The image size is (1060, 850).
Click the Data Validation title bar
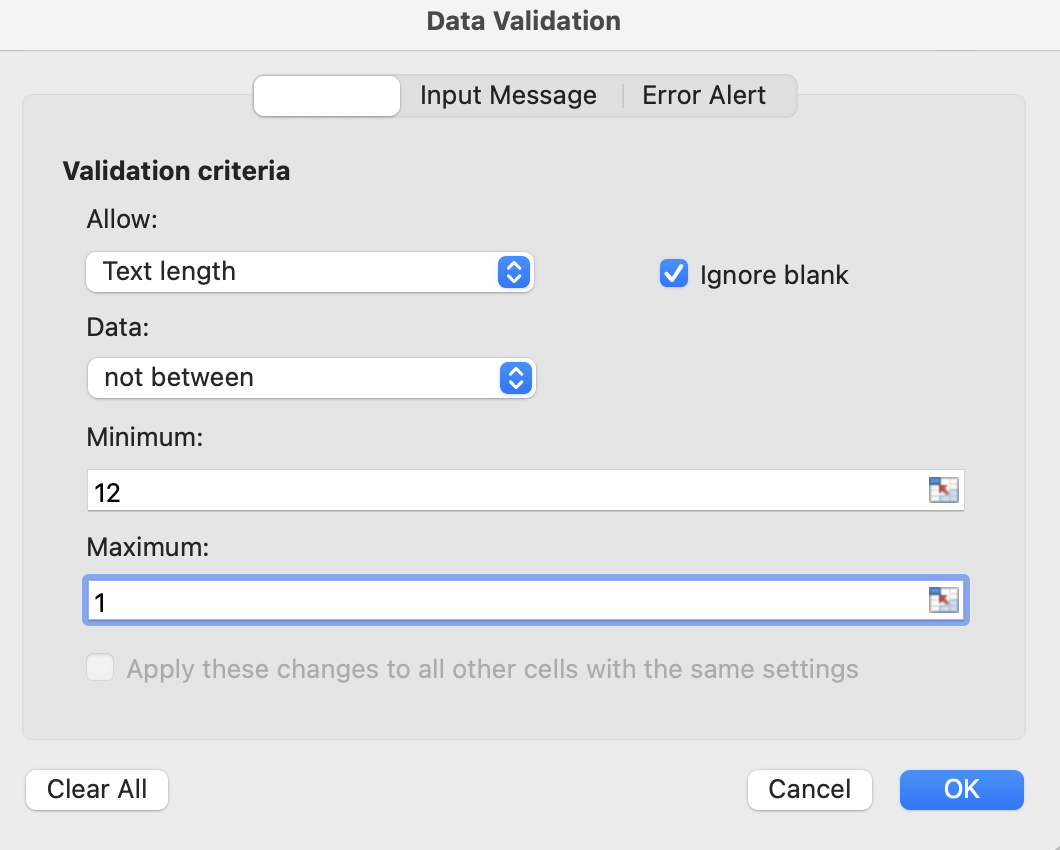pos(524,21)
